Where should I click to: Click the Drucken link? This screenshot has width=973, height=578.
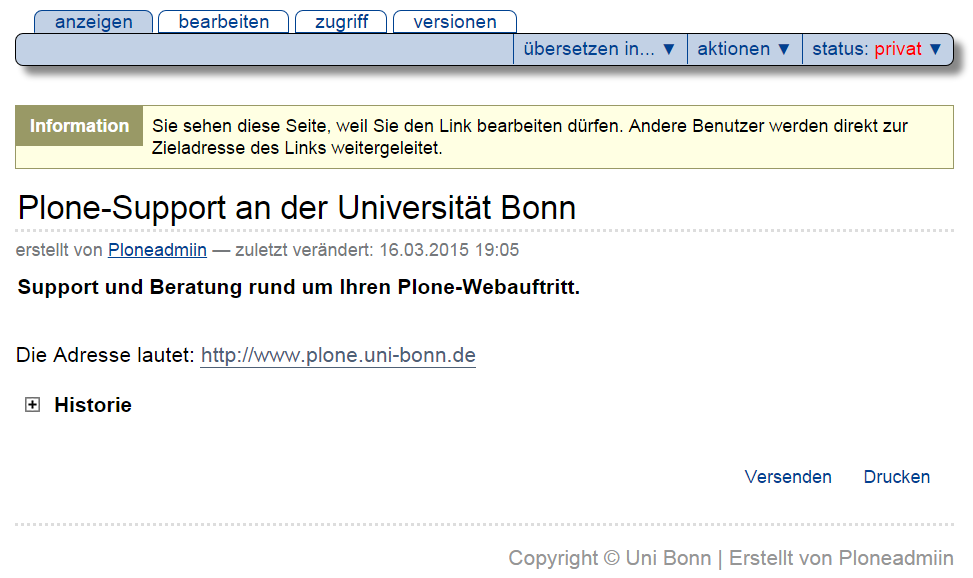[x=897, y=477]
